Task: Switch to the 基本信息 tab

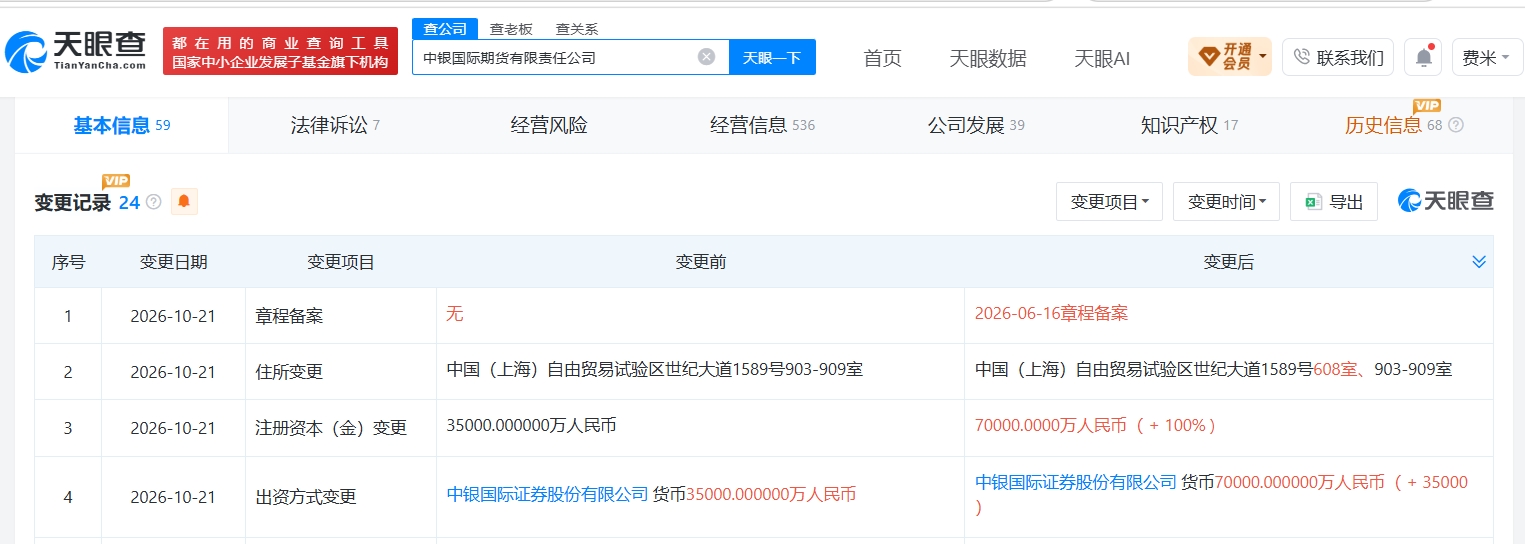Action: click(x=121, y=125)
